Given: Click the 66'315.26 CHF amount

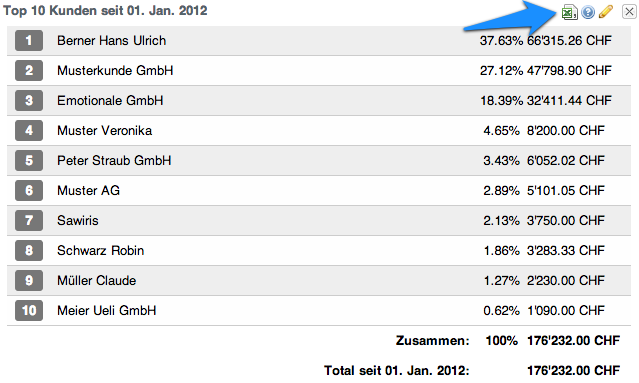Looking at the screenshot, I should [x=569, y=40].
